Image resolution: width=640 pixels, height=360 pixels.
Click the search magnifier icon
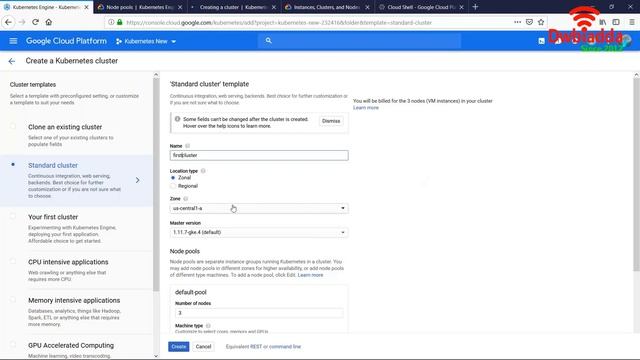click(x=268, y=40)
